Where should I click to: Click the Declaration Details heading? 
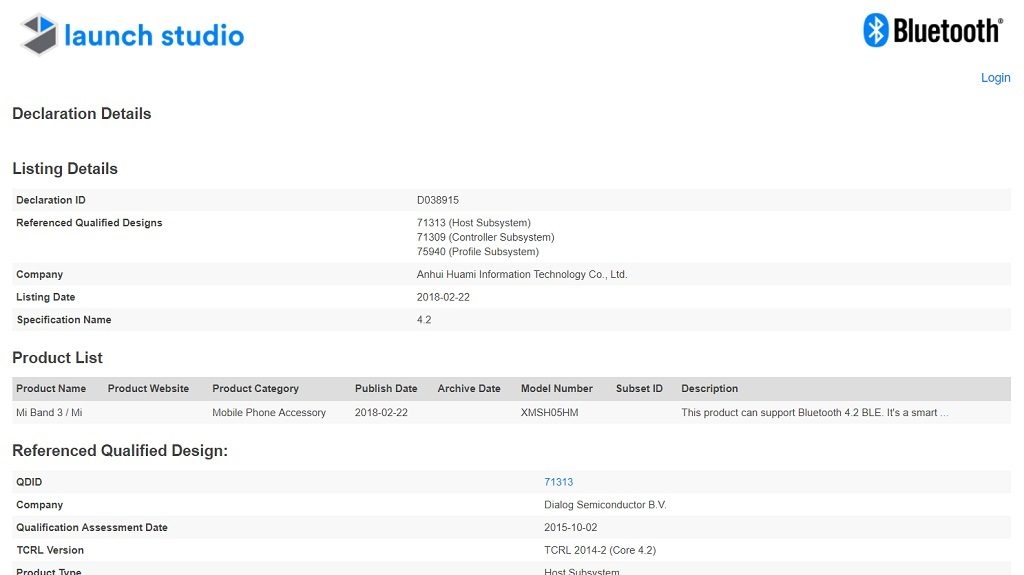[82, 114]
